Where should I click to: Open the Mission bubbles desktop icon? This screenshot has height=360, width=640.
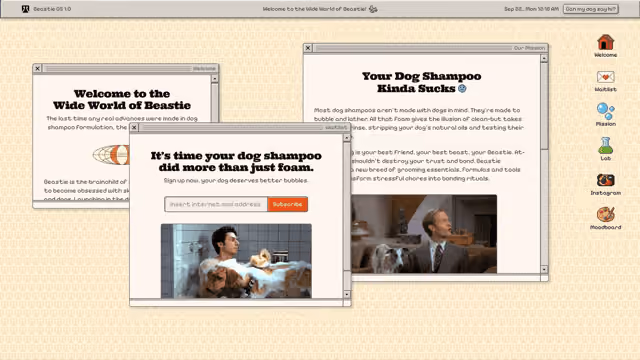605,114
